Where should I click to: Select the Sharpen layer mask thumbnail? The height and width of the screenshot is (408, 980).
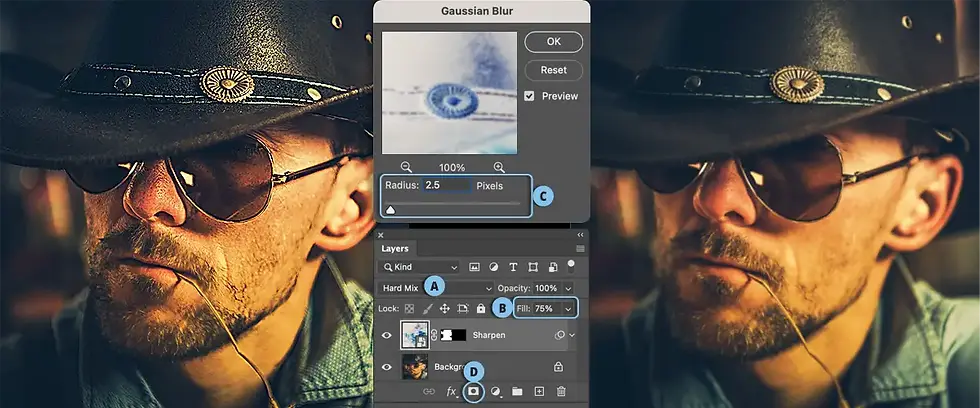pos(454,335)
